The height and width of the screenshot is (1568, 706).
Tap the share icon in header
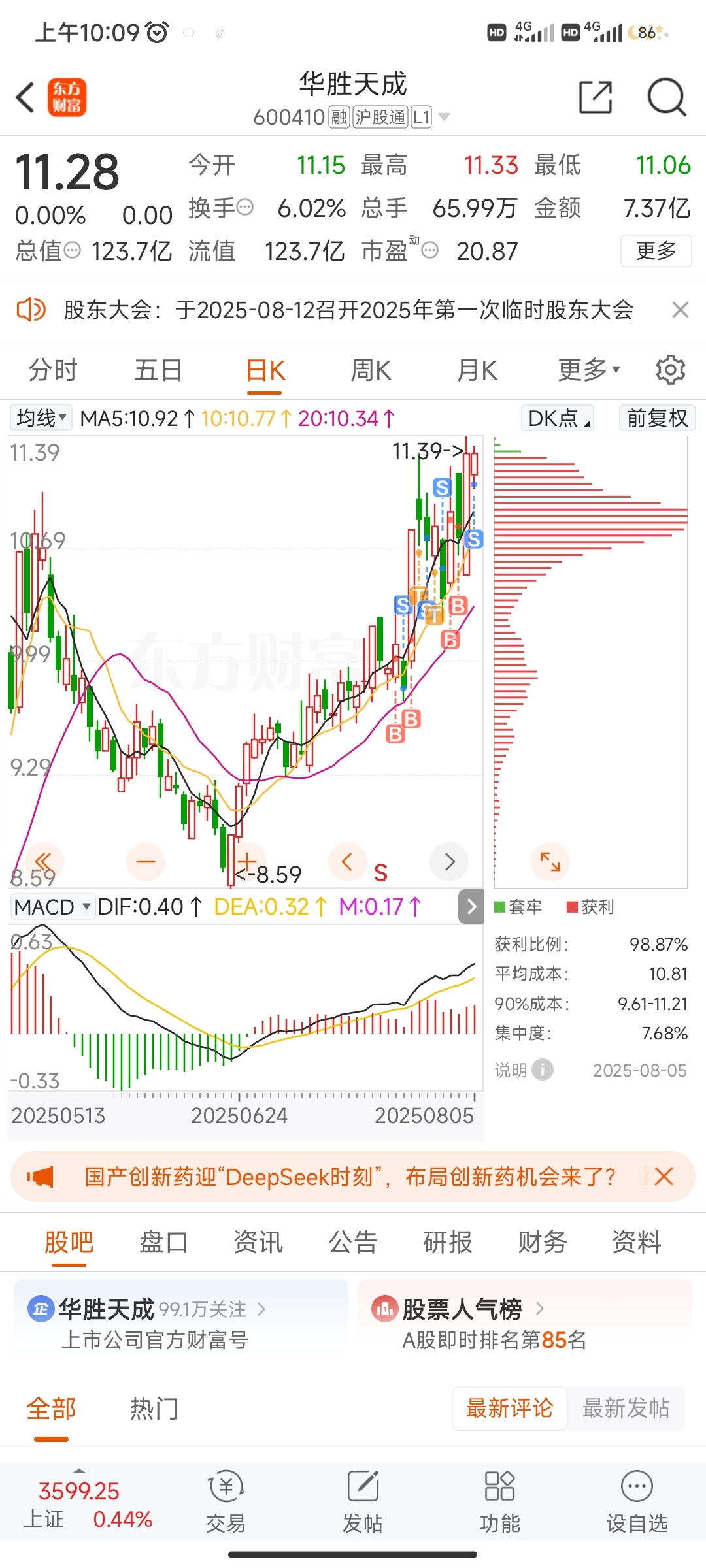(596, 98)
